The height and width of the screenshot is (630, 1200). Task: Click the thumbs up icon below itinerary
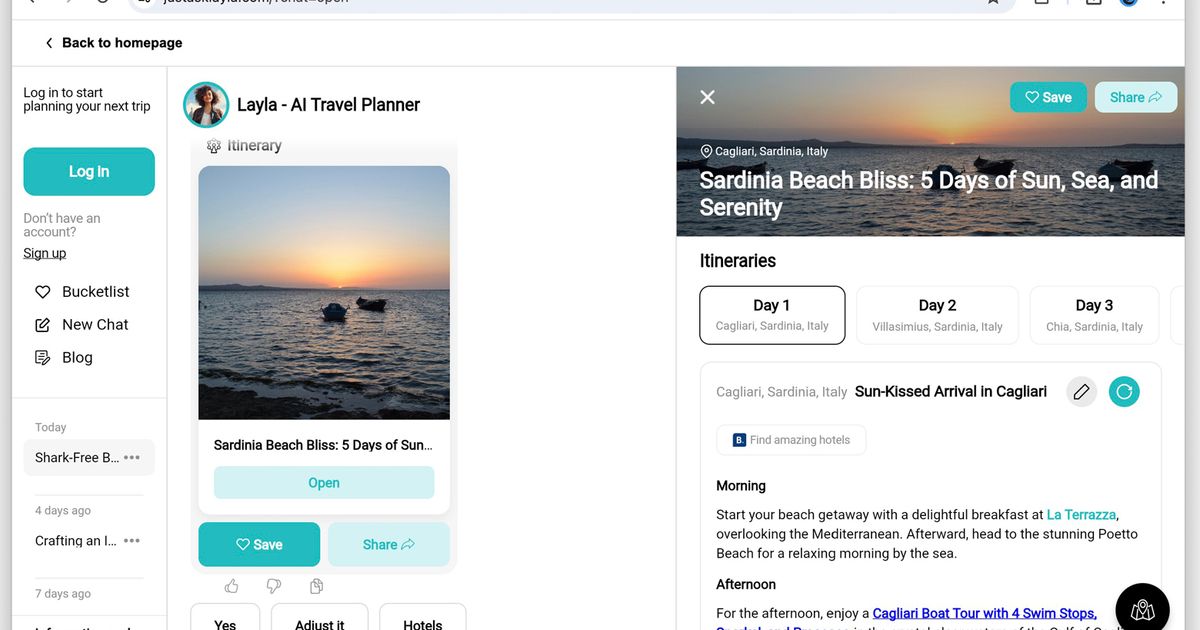pos(232,586)
